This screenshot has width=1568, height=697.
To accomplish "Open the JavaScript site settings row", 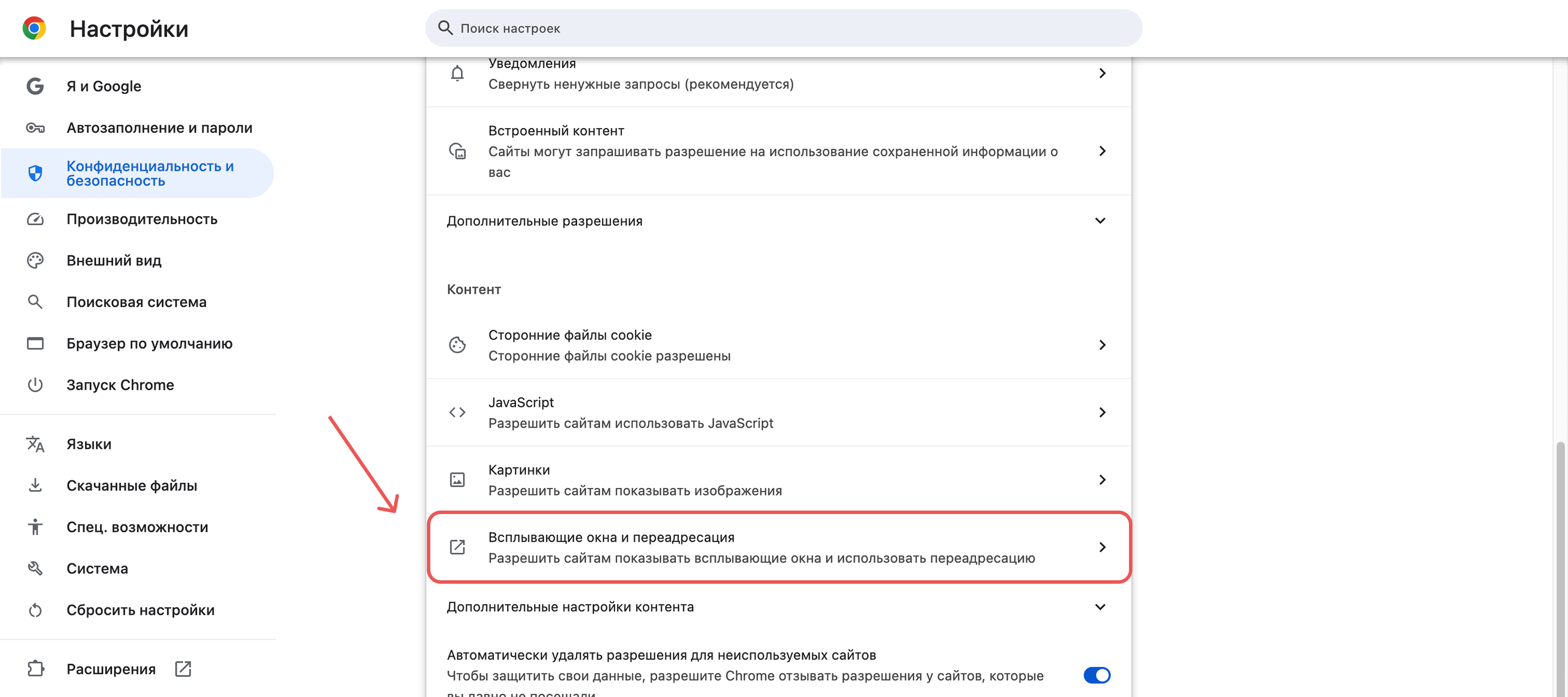I will 778,412.
